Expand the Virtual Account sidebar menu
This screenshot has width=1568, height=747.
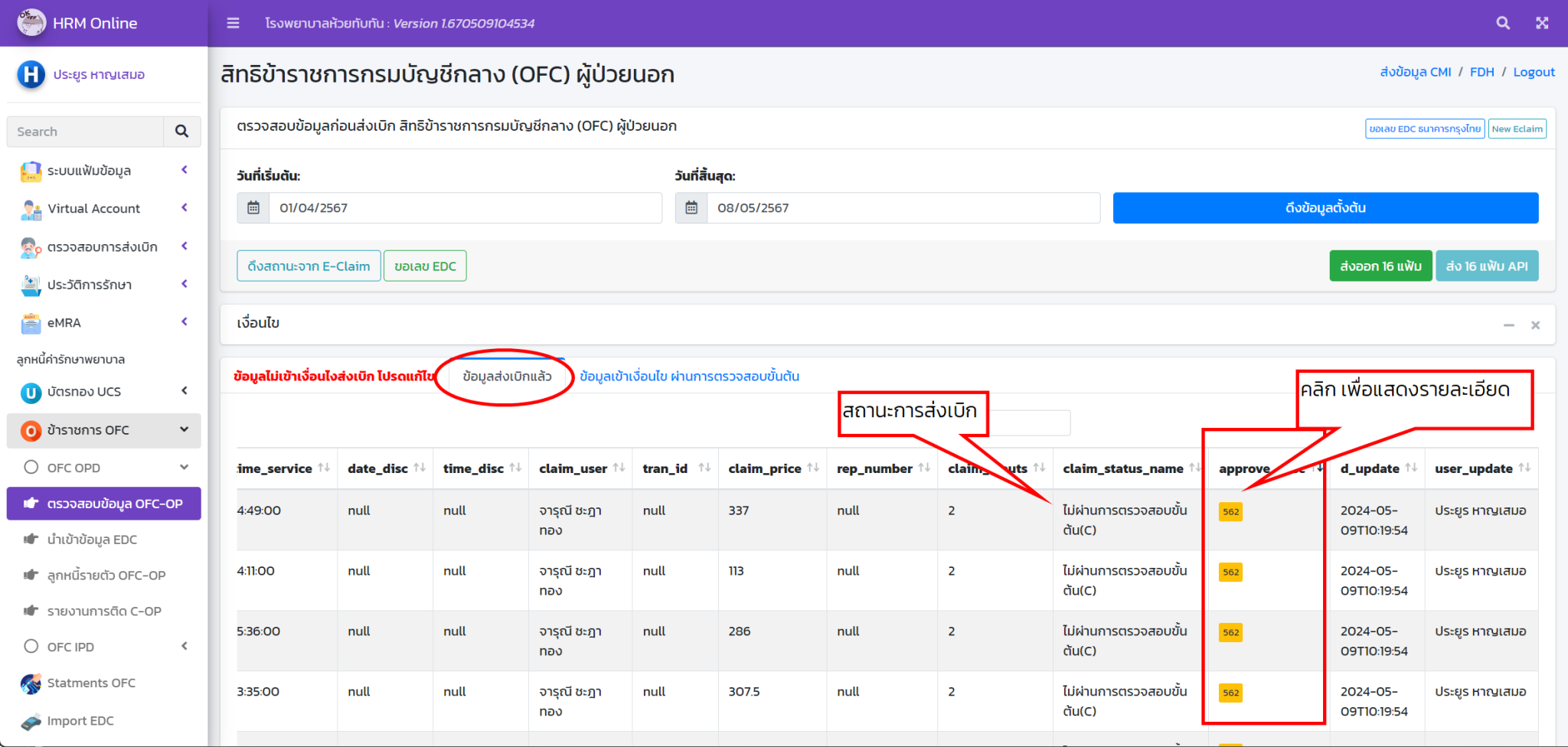(93, 208)
